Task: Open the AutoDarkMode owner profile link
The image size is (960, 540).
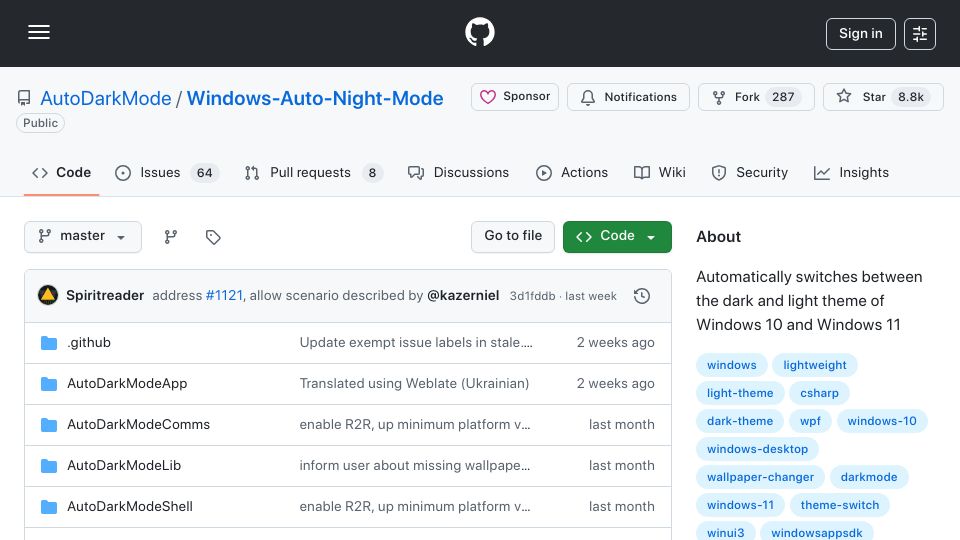Action: 106,98
